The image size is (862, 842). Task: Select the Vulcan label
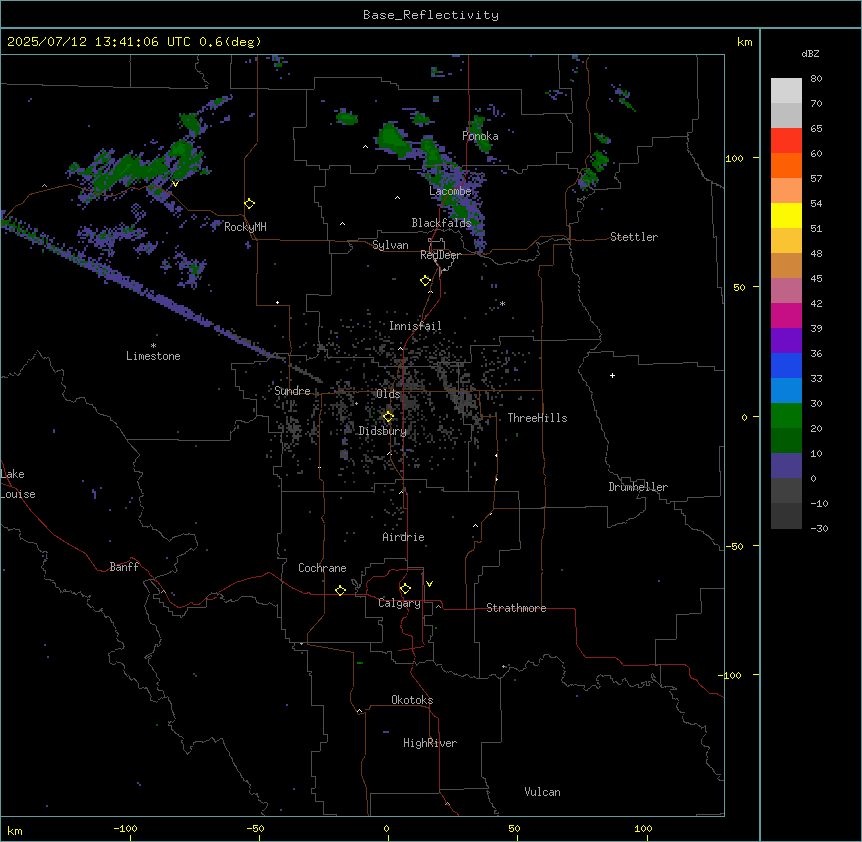coord(543,792)
